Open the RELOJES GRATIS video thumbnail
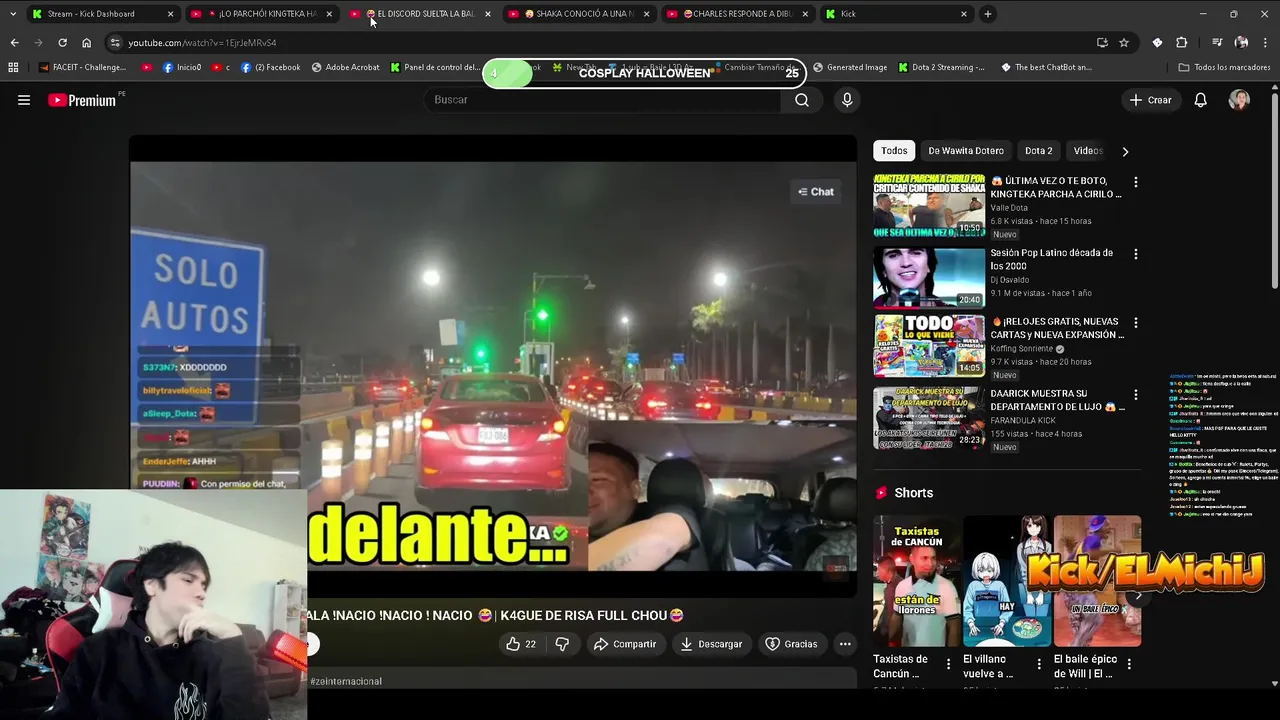Image resolution: width=1280 pixels, height=720 pixels. click(929, 346)
